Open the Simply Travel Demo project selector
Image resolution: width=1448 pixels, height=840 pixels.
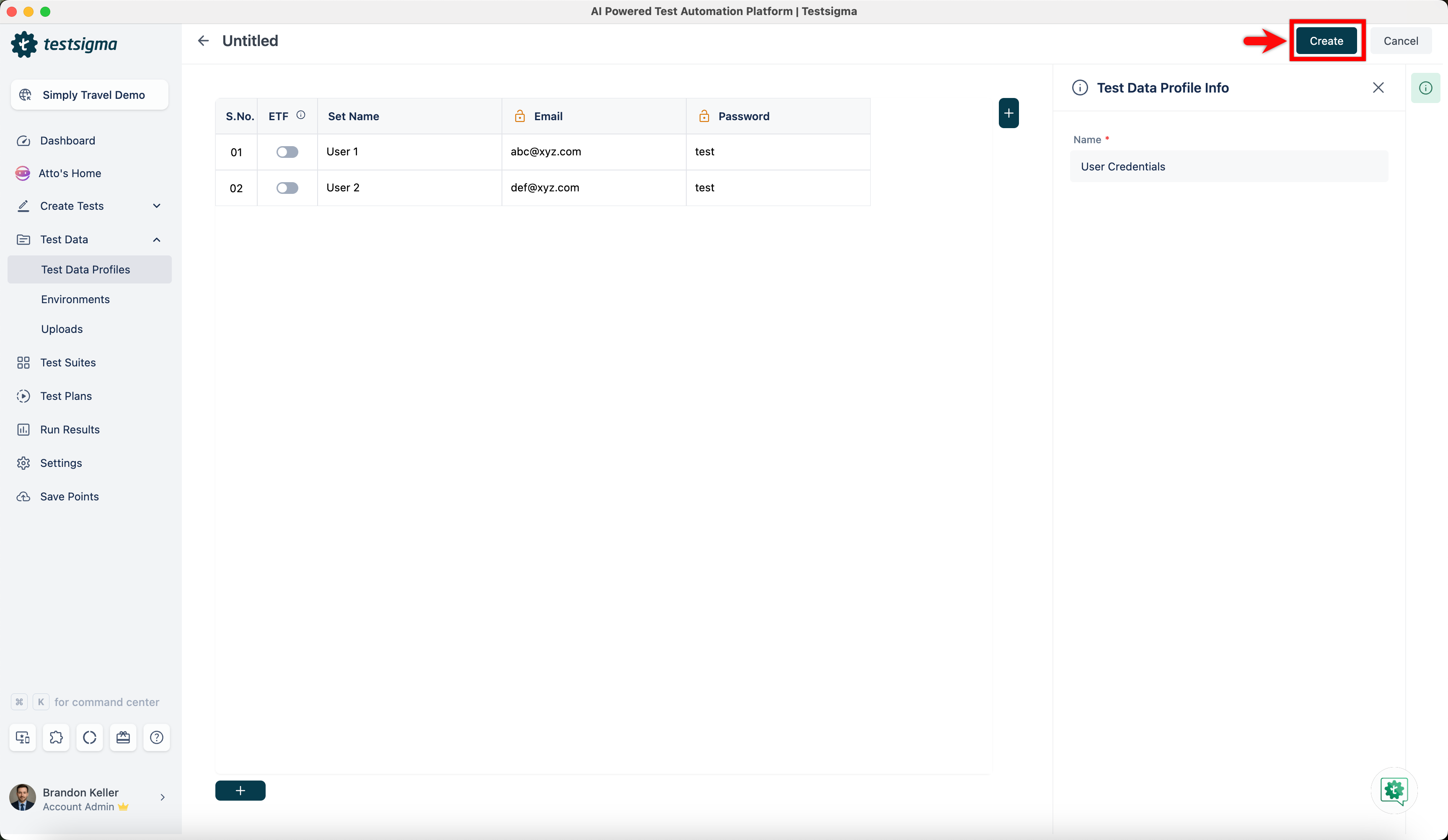(90, 95)
